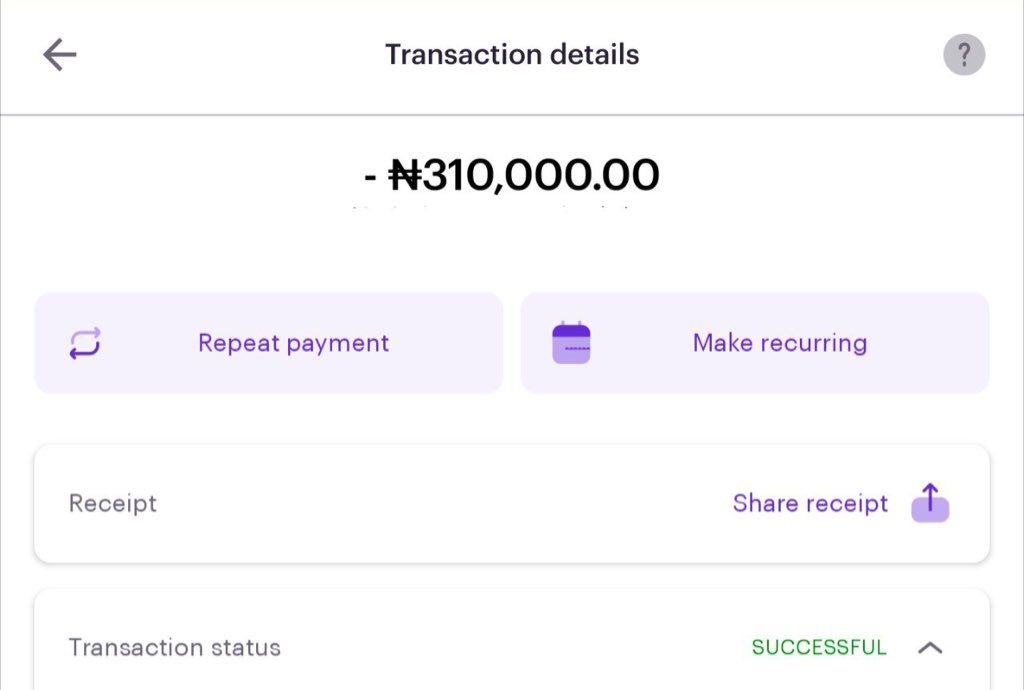Tap the 'Make recurring' label text
The width and height of the screenshot is (1024, 690).
click(x=779, y=343)
